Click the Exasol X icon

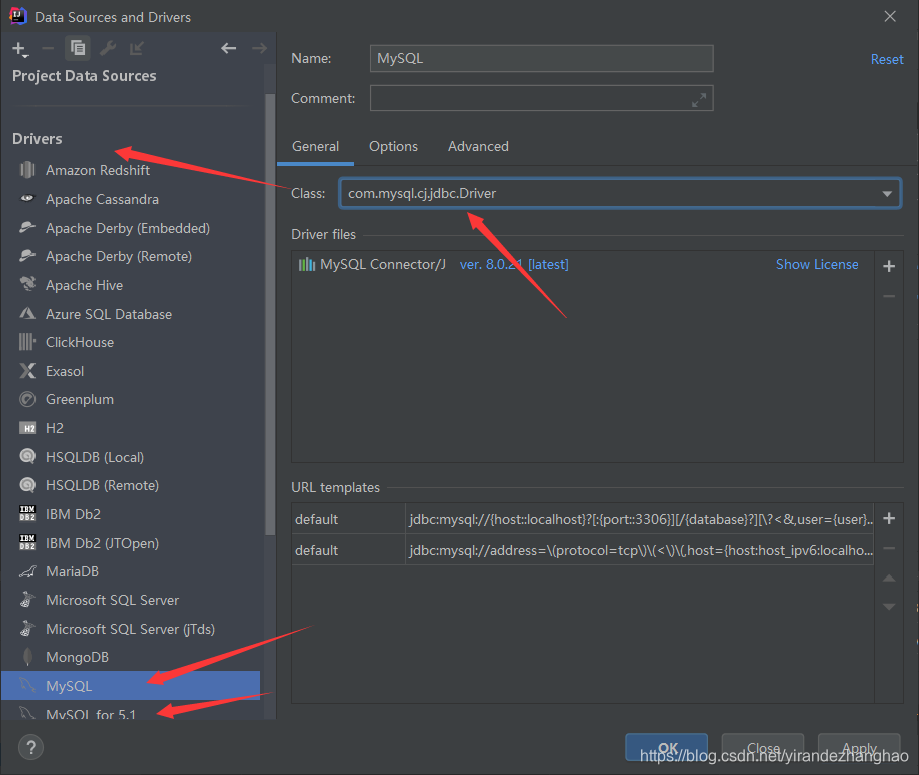coord(27,370)
